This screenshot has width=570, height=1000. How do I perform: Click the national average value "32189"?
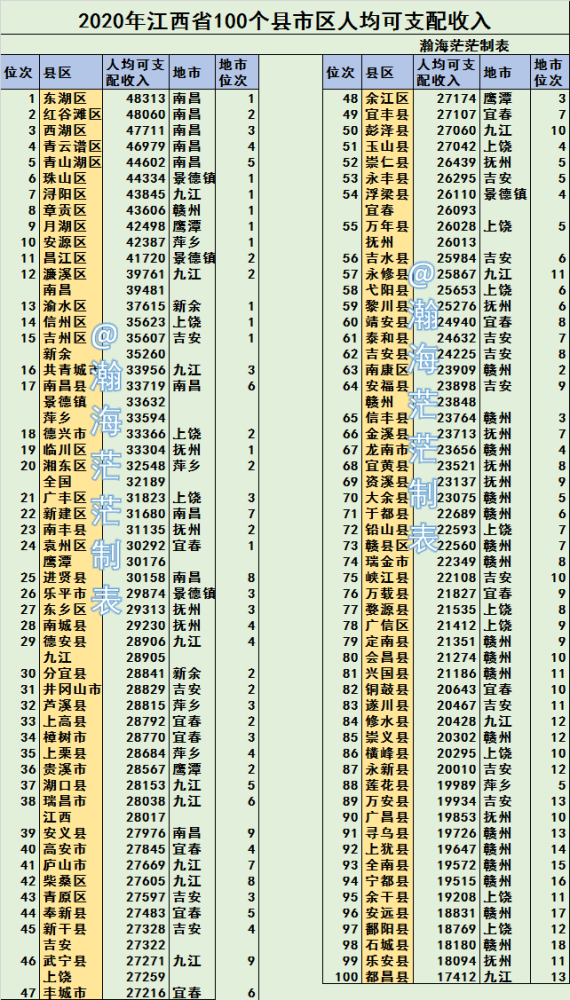point(146,482)
